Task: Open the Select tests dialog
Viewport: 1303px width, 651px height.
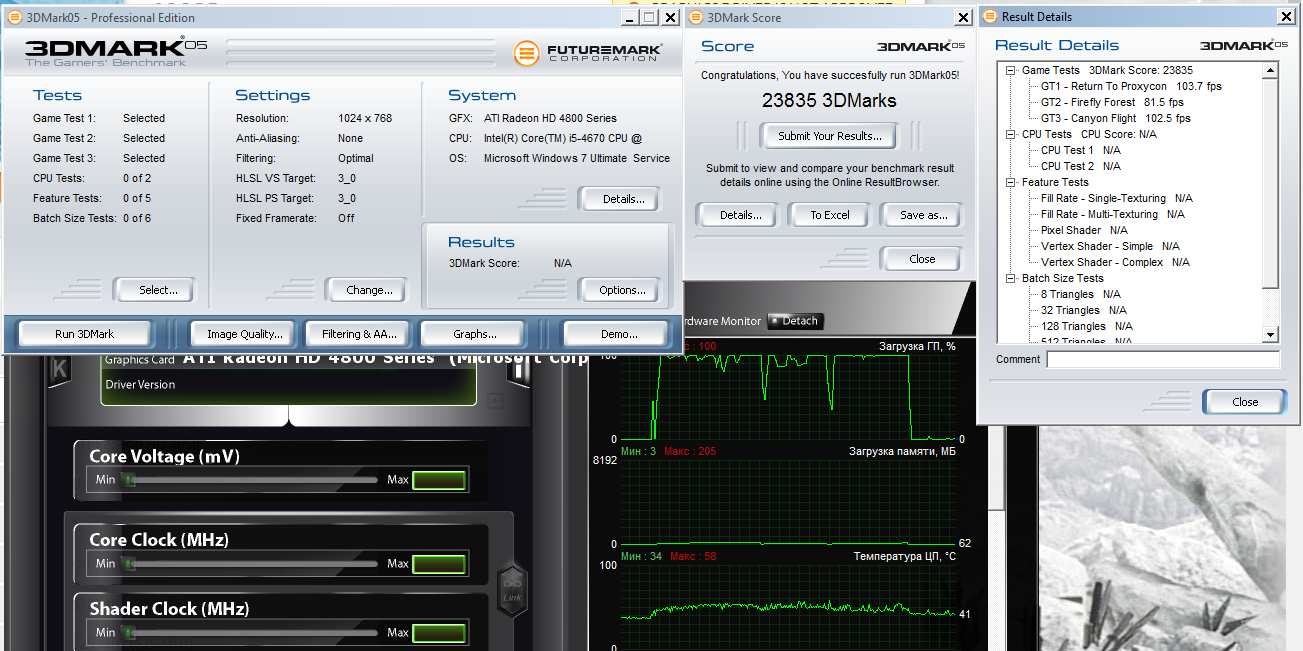Action: click(x=154, y=290)
